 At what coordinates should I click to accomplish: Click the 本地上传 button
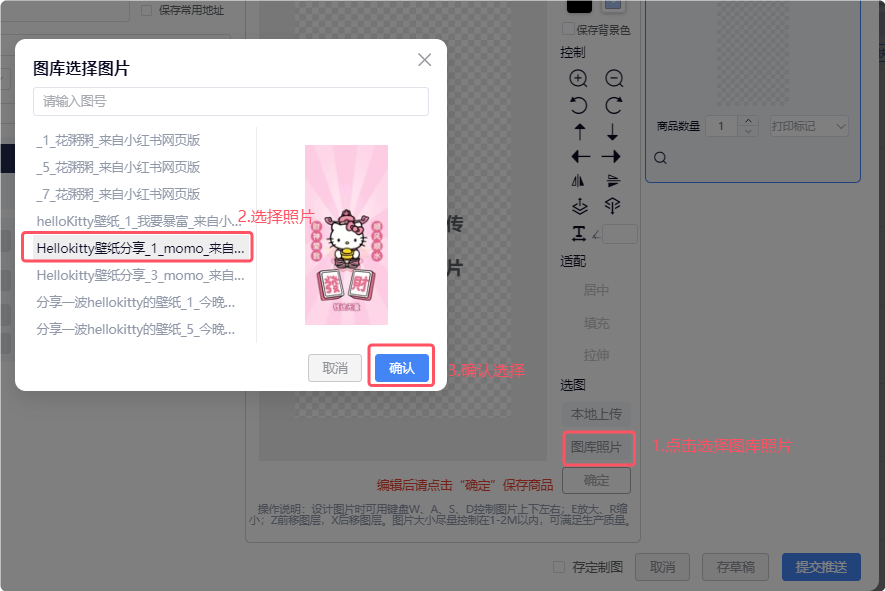(x=596, y=414)
